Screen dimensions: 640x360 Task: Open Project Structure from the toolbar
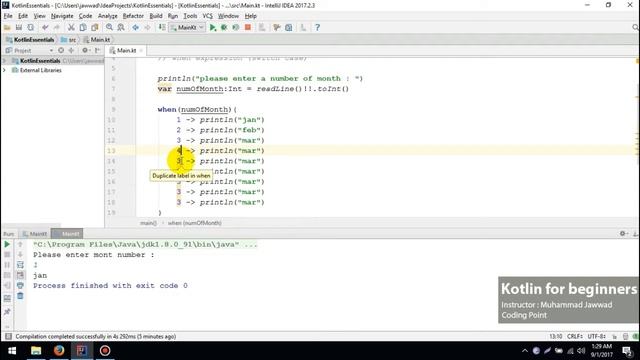[x=289, y=27]
